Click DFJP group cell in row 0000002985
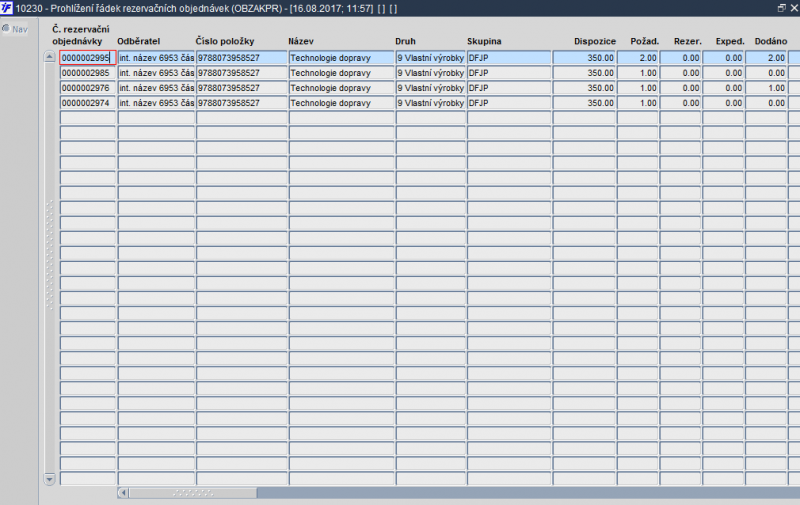 [509, 73]
